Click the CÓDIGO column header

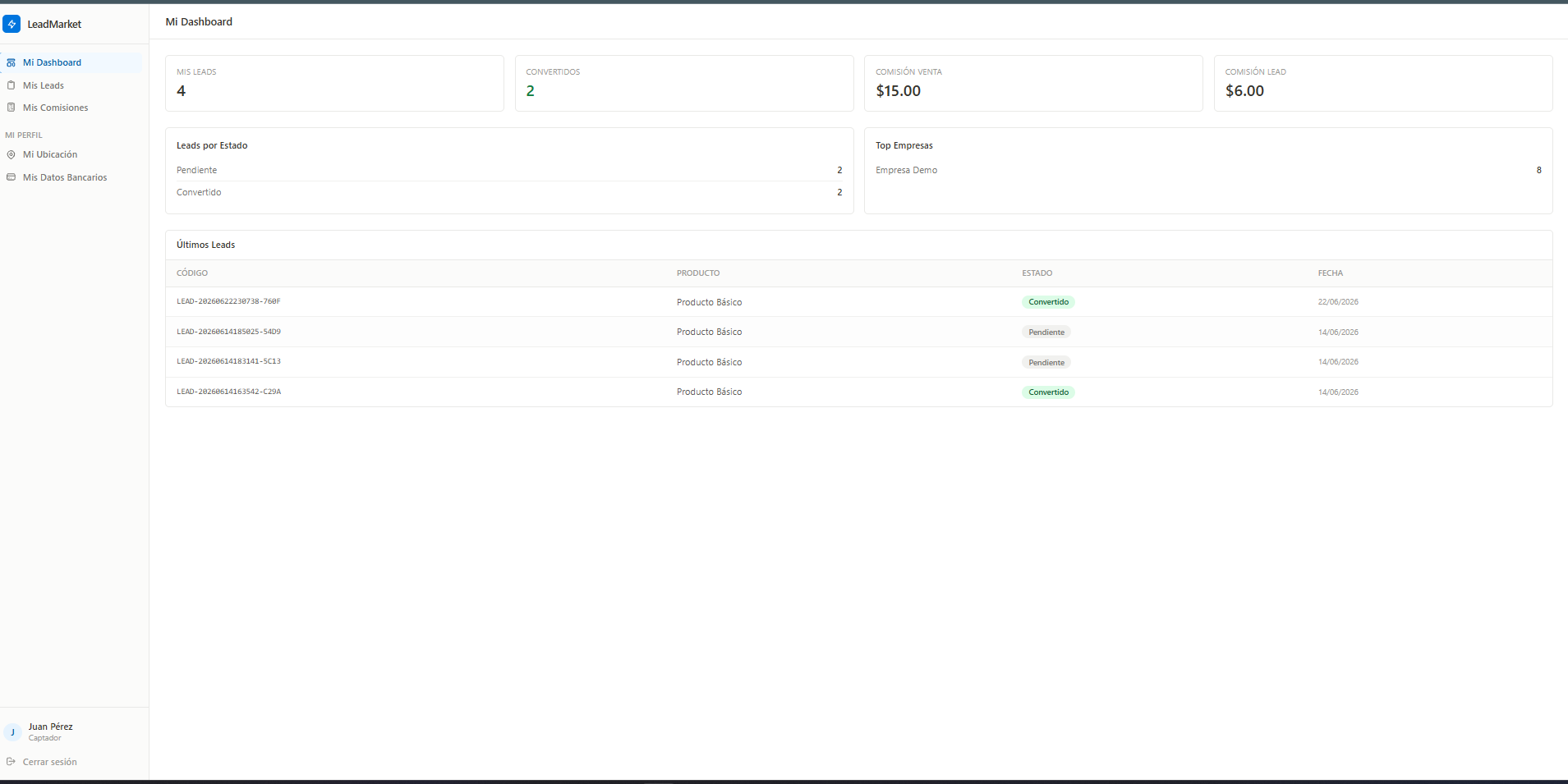coord(192,273)
